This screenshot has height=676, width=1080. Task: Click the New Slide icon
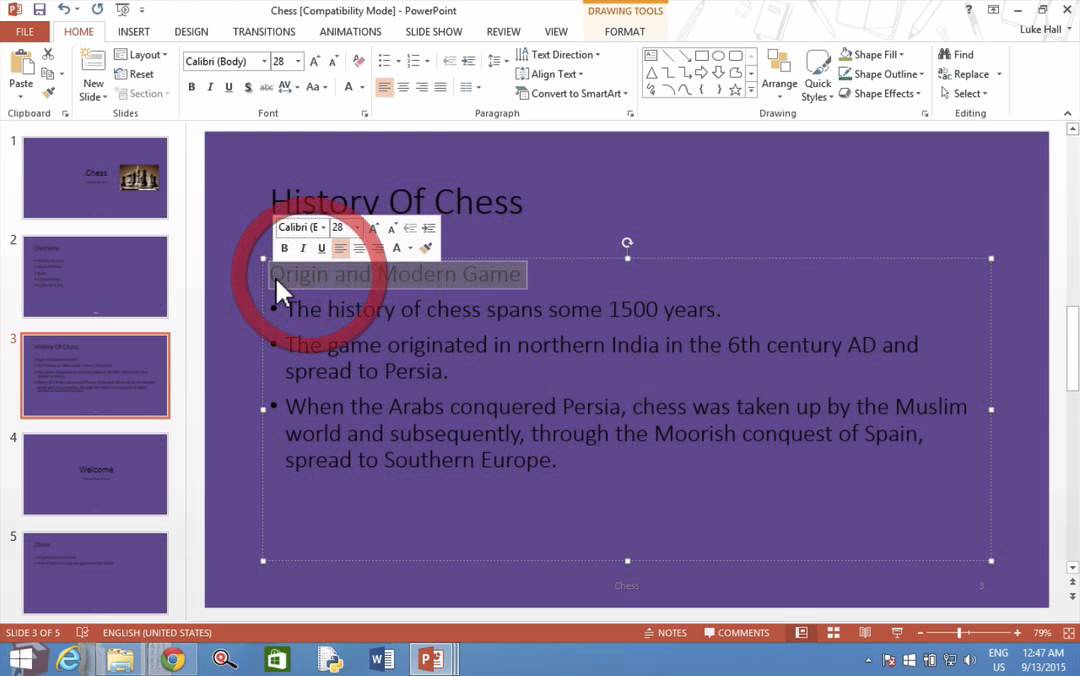[93, 61]
